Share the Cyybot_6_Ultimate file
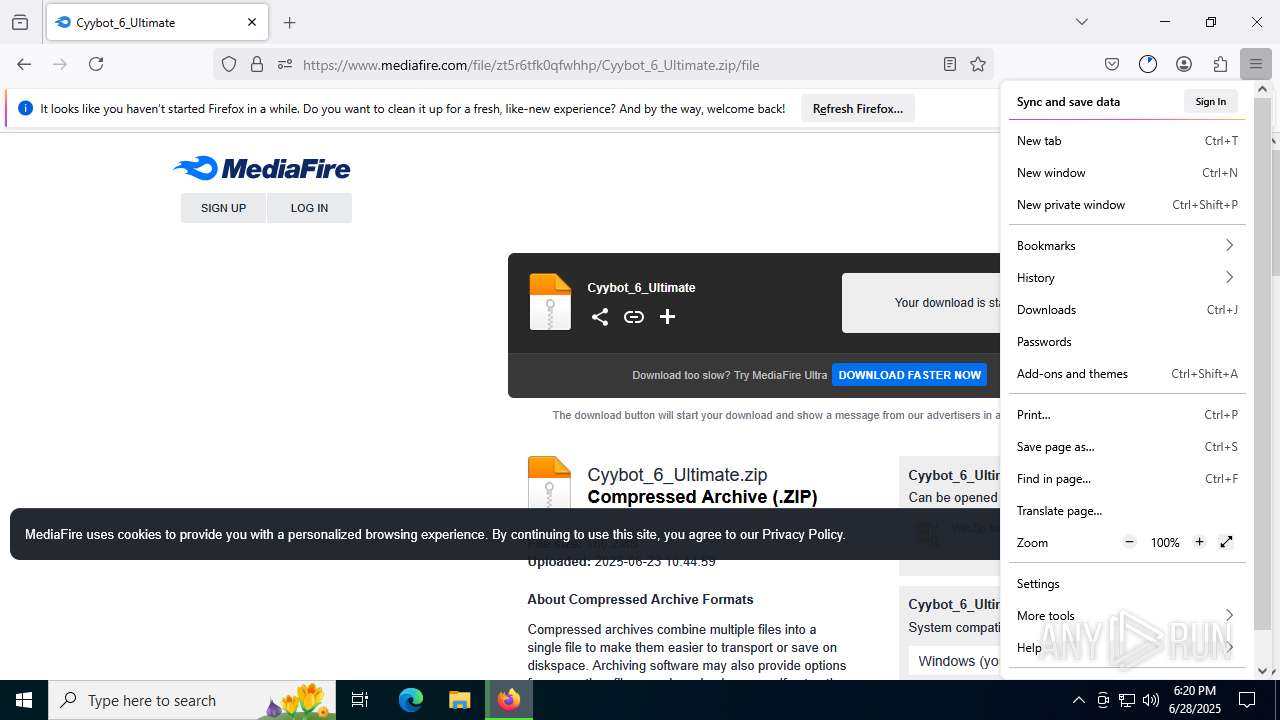The height and width of the screenshot is (720, 1280). pyautogui.click(x=600, y=317)
